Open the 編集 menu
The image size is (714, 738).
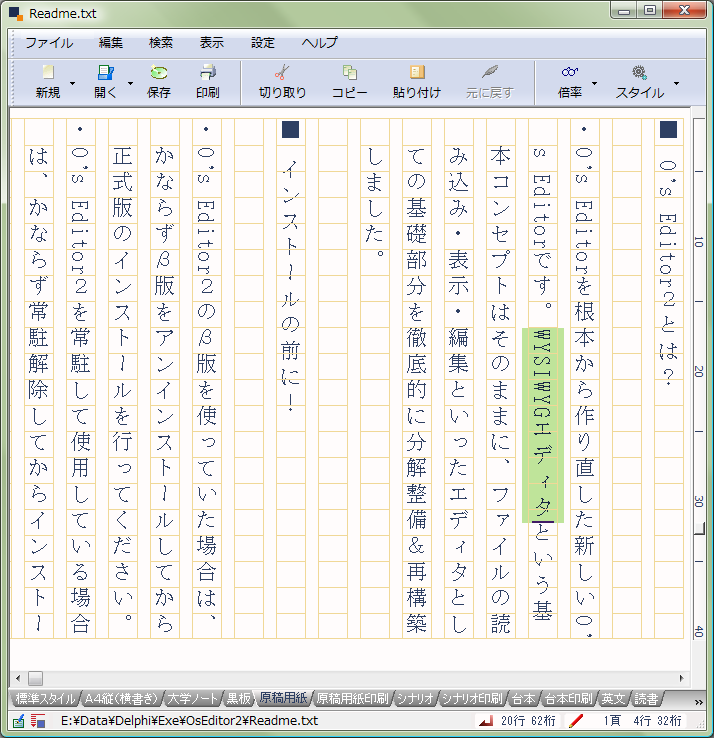click(x=111, y=43)
